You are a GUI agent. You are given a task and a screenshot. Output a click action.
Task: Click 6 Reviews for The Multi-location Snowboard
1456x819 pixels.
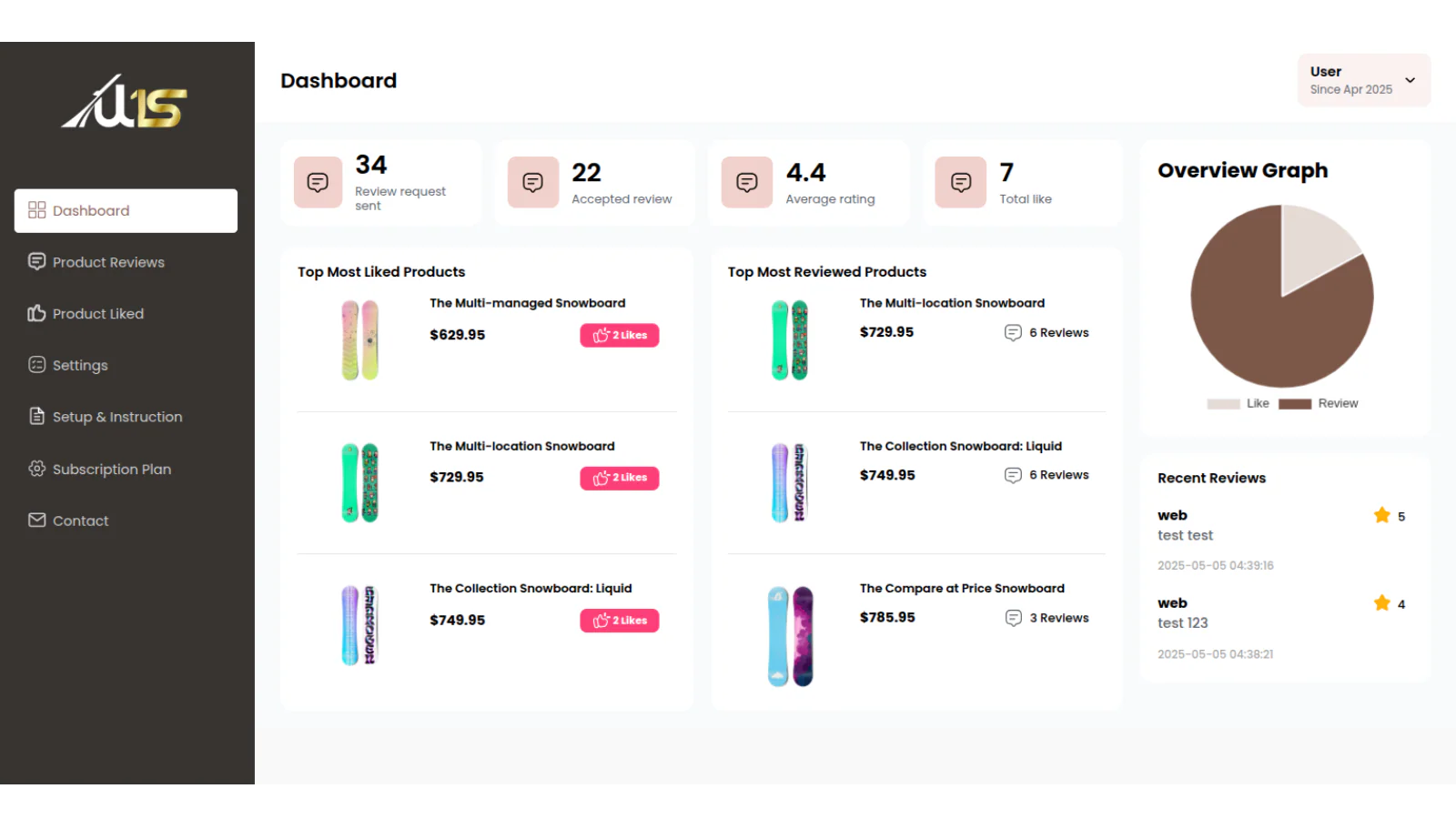(1046, 333)
